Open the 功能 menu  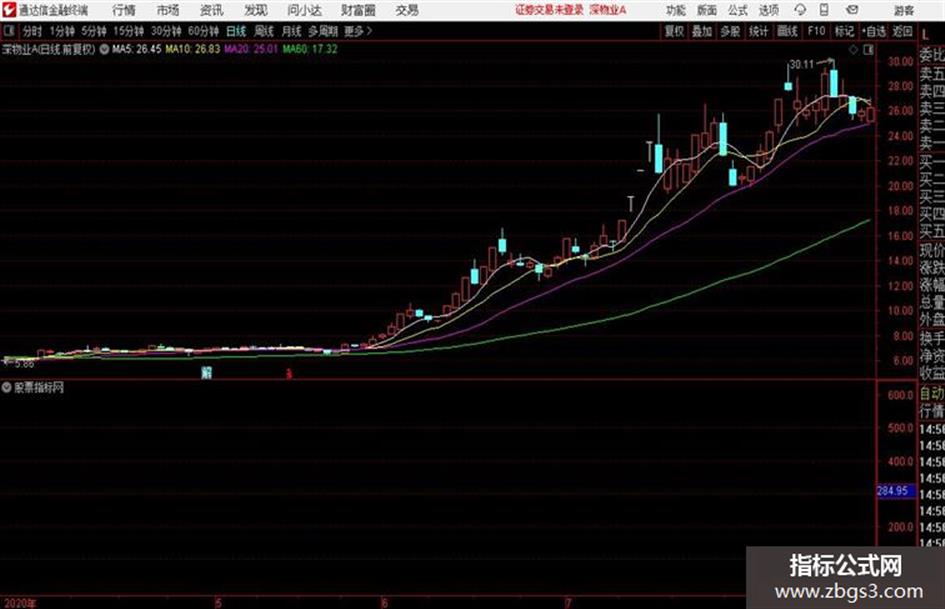click(676, 10)
